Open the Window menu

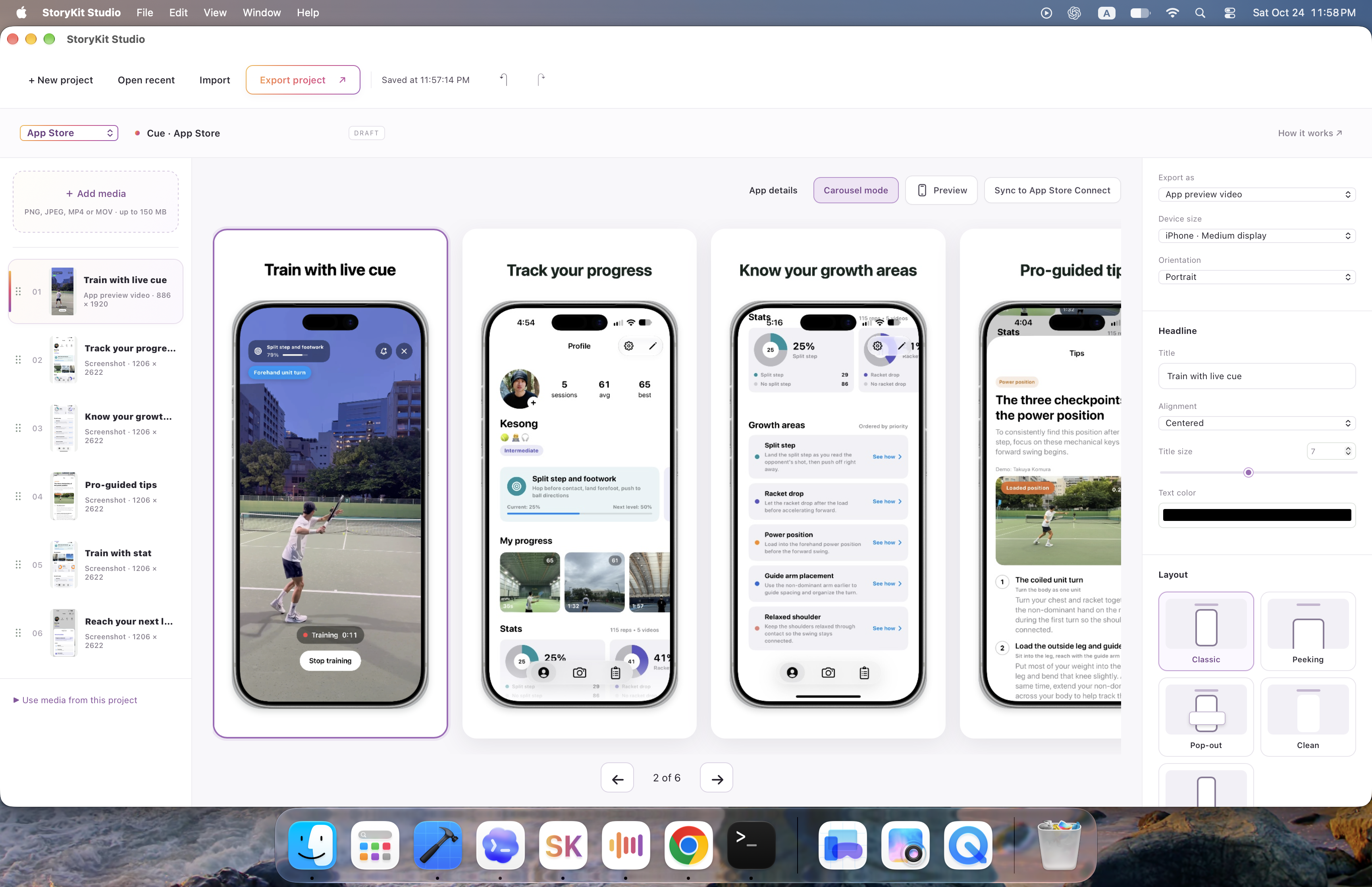(261, 13)
